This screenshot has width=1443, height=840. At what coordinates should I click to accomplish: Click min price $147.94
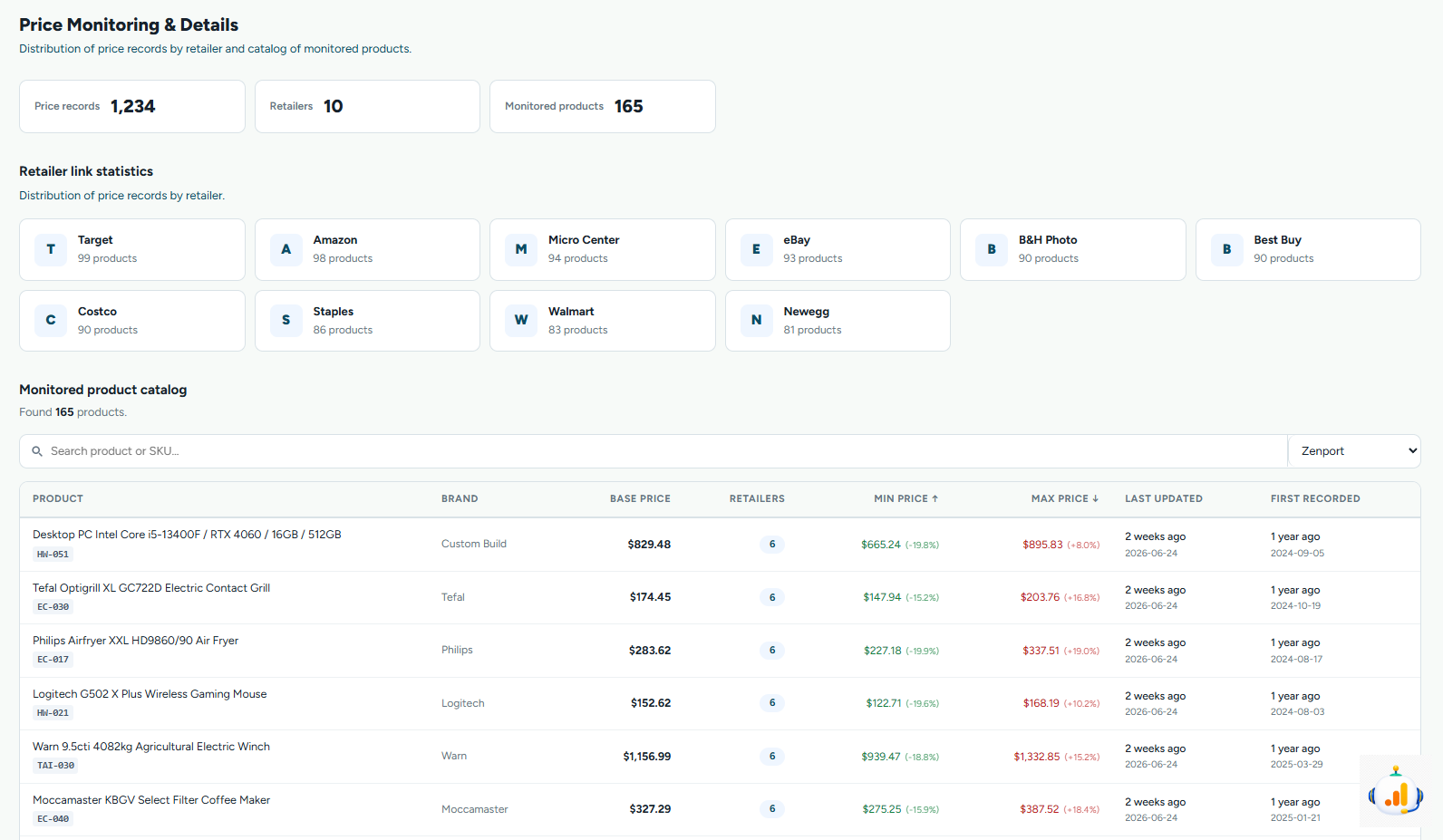click(882, 597)
